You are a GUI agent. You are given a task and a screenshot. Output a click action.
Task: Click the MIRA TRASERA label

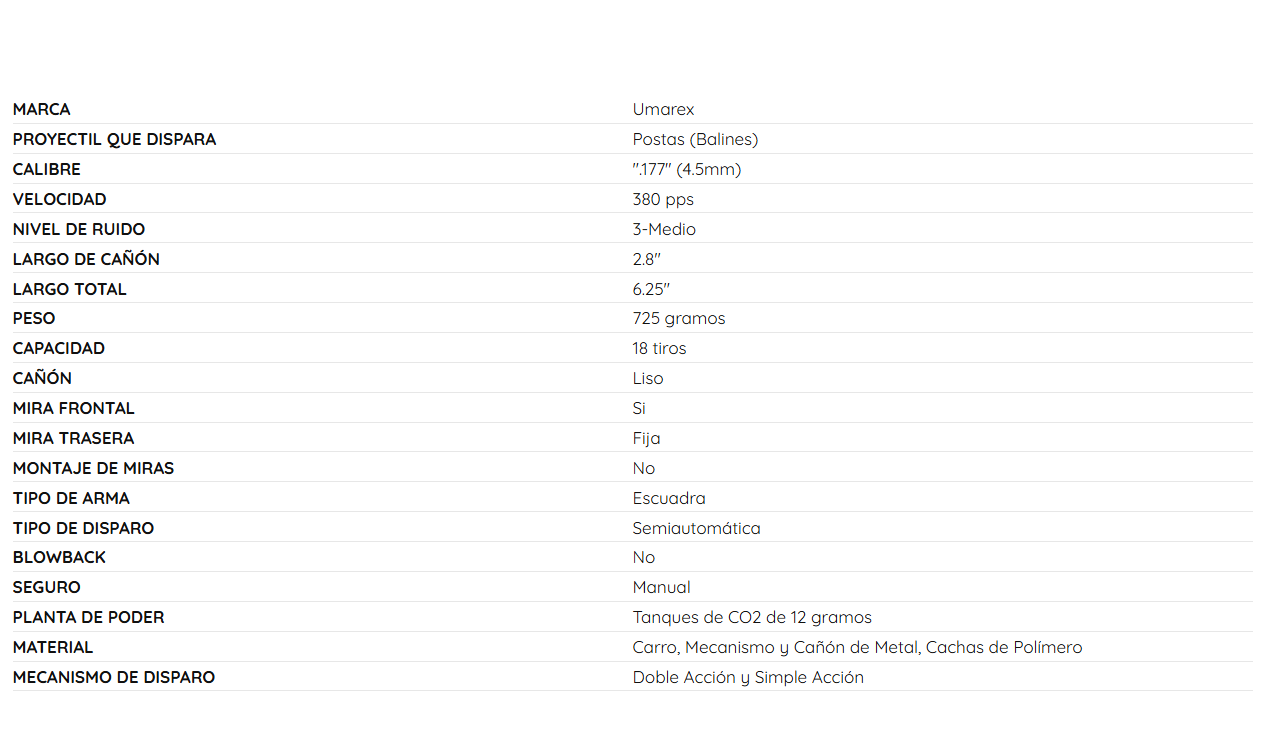[x=73, y=438]
